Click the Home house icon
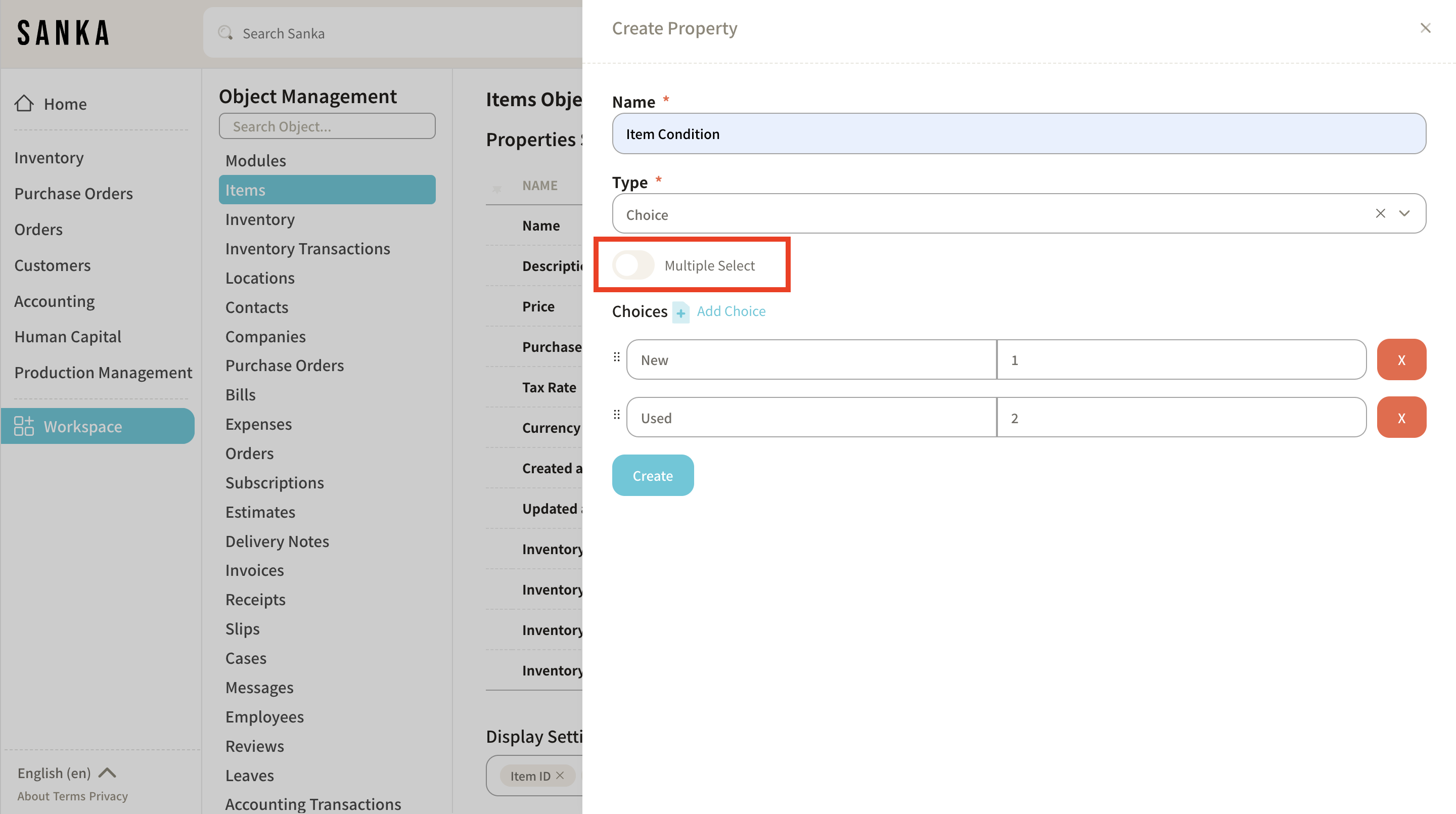The image size is (1456, 814). click(24, 104)
